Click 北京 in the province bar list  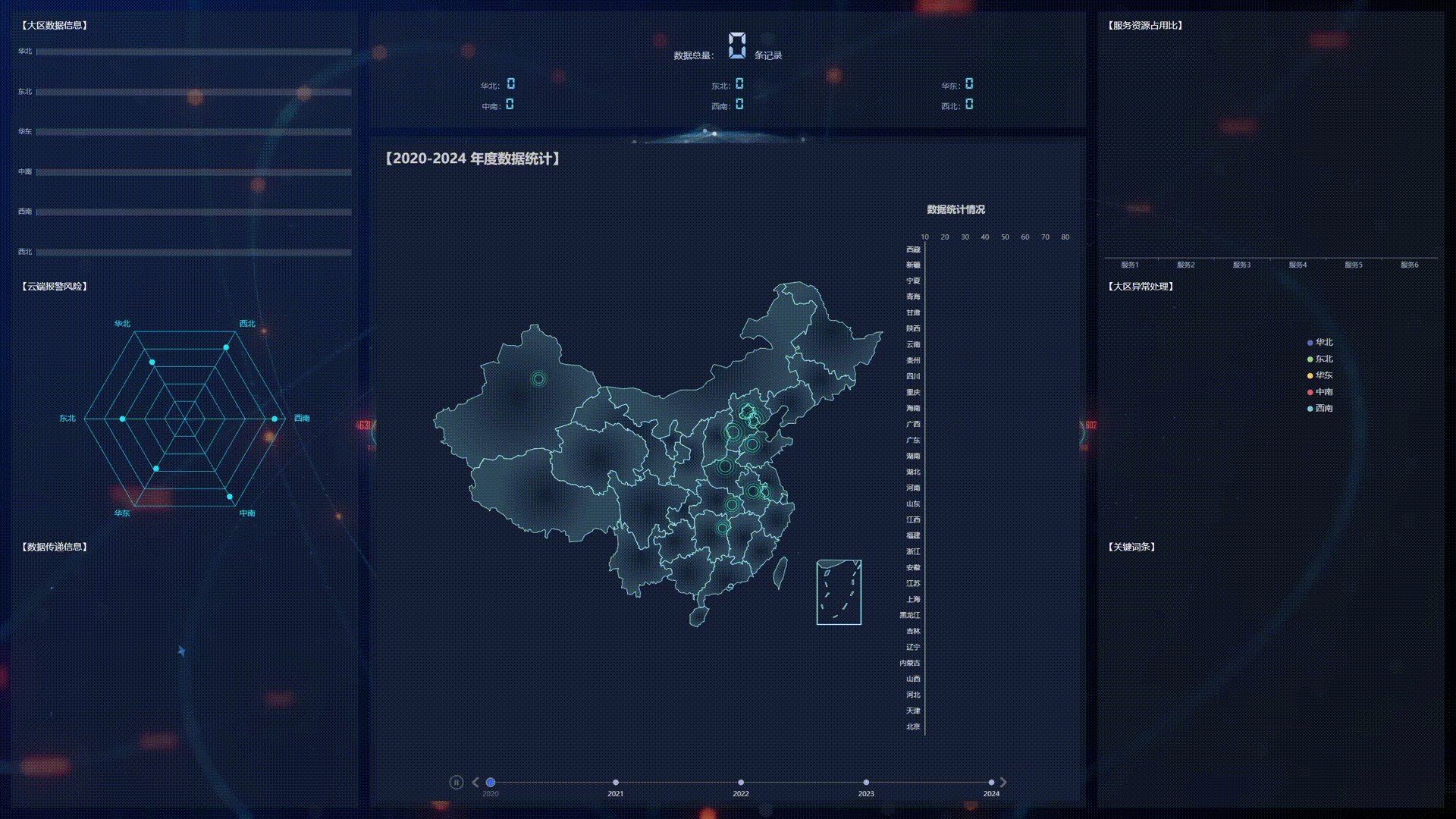pyautogui.click(x=913, y=727)
